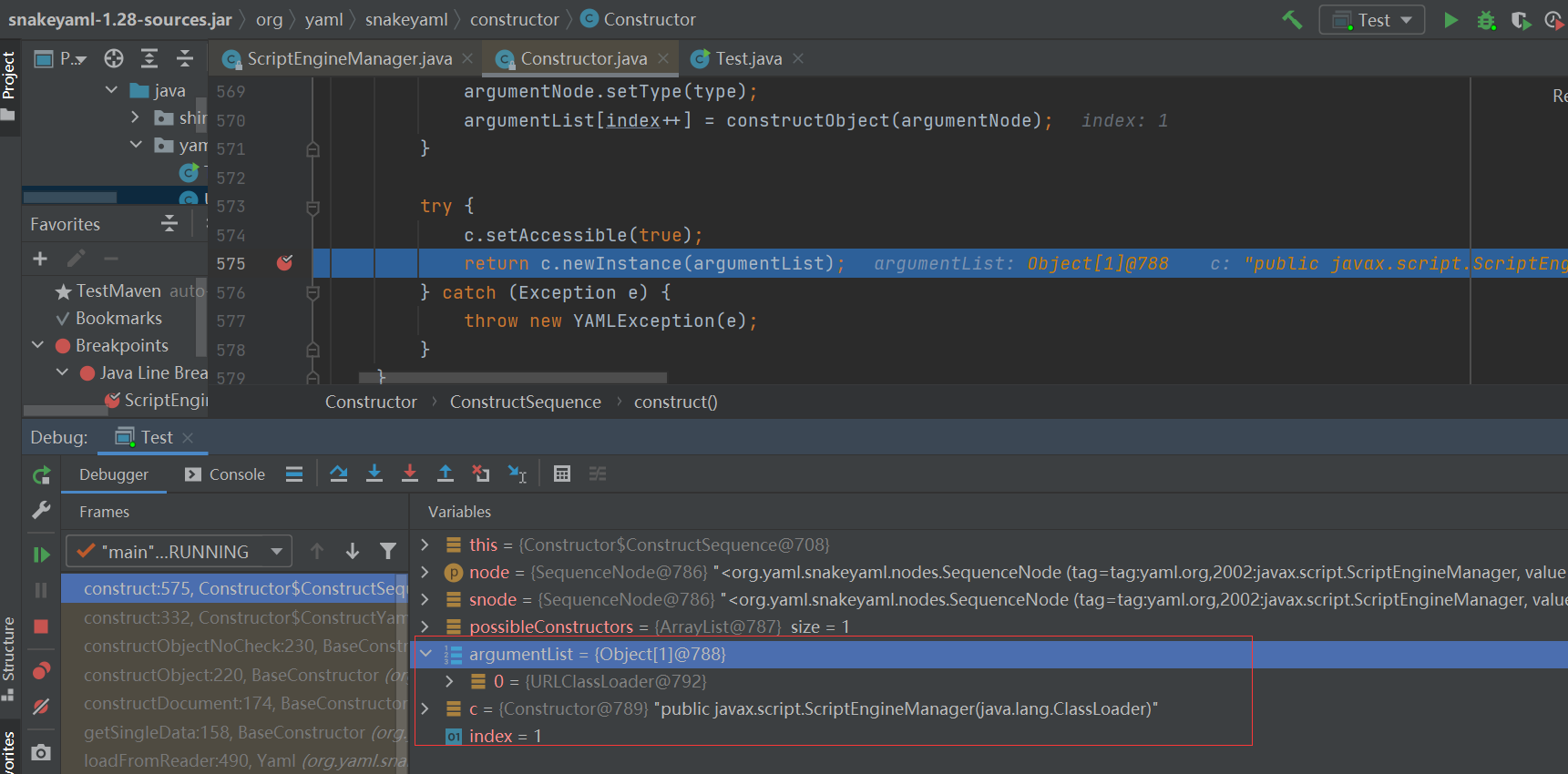Click the Build project hammer icon
Screen dimensions: 1568x774
[x=1292, y=19]
